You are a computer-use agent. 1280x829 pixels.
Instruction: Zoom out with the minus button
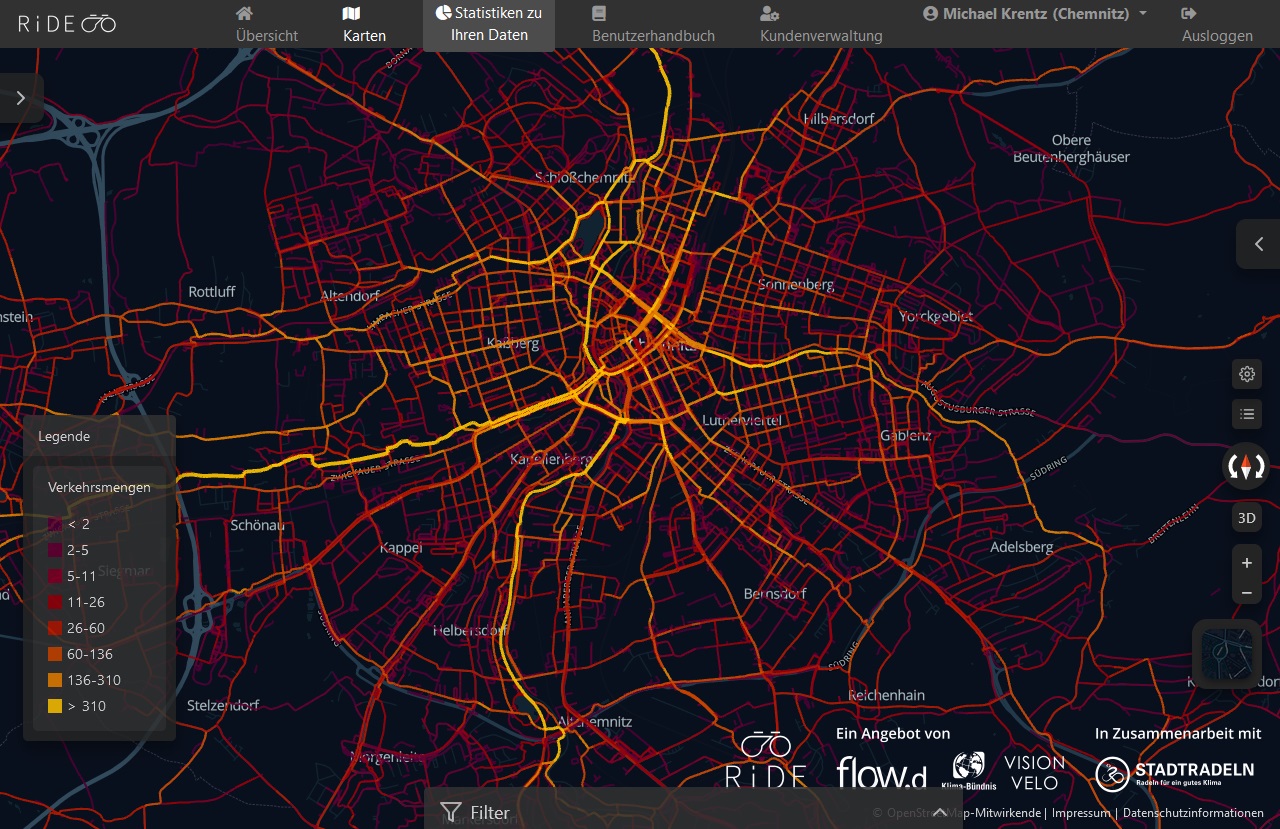(1247, 593)
